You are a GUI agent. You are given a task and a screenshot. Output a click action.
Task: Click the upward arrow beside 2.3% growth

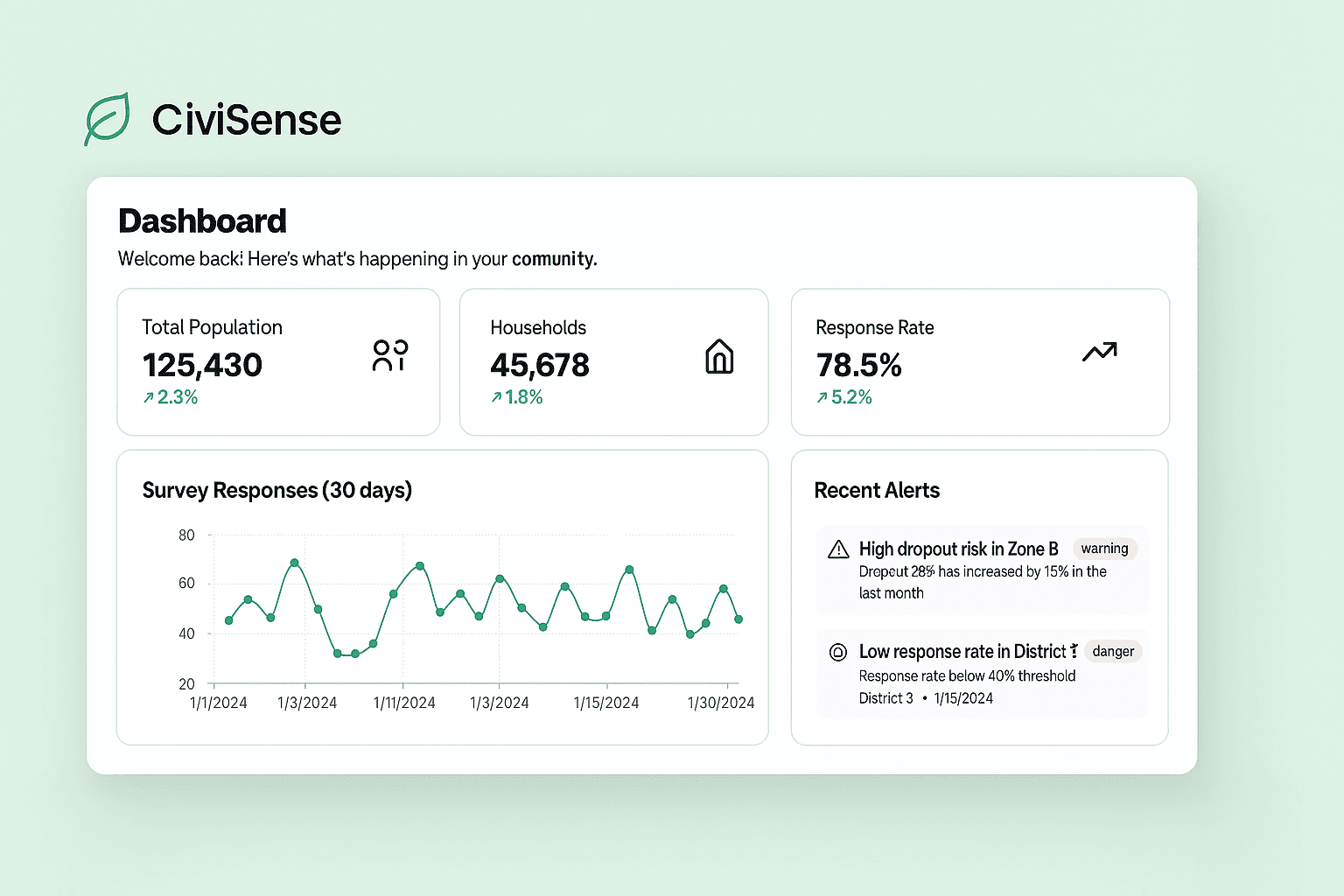149,396
